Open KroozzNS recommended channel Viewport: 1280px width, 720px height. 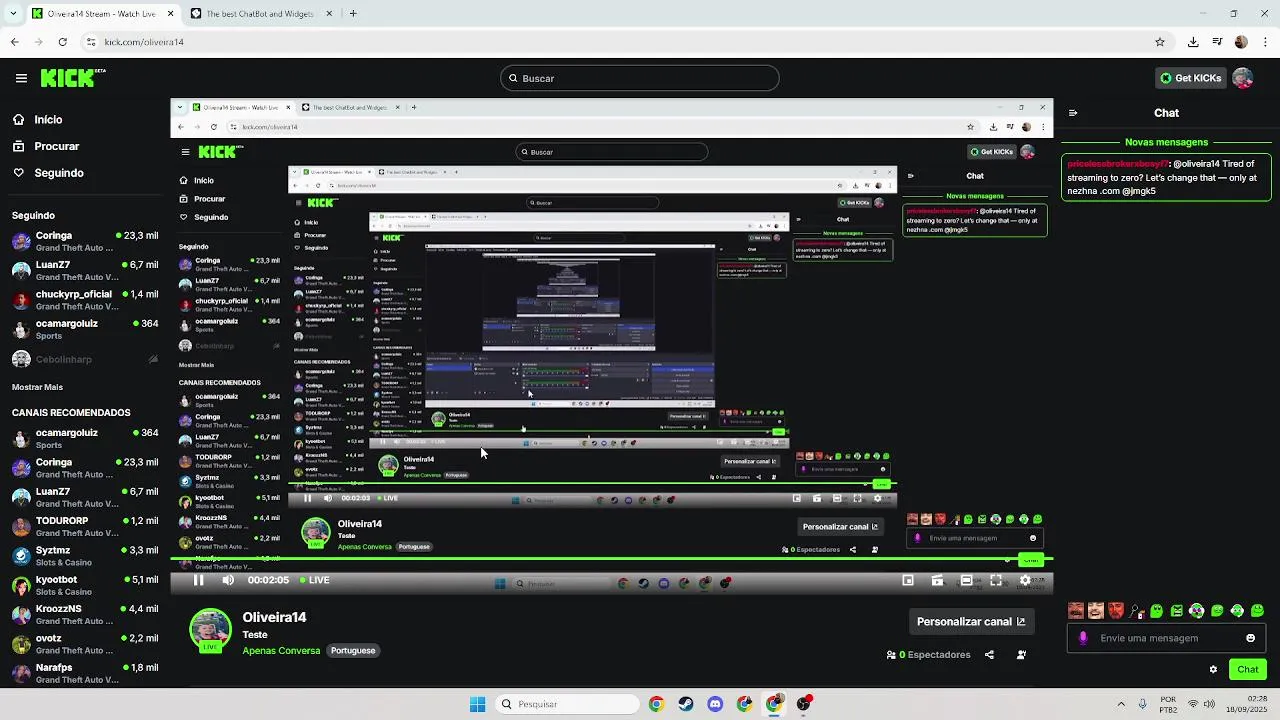[x=85, y=614]
